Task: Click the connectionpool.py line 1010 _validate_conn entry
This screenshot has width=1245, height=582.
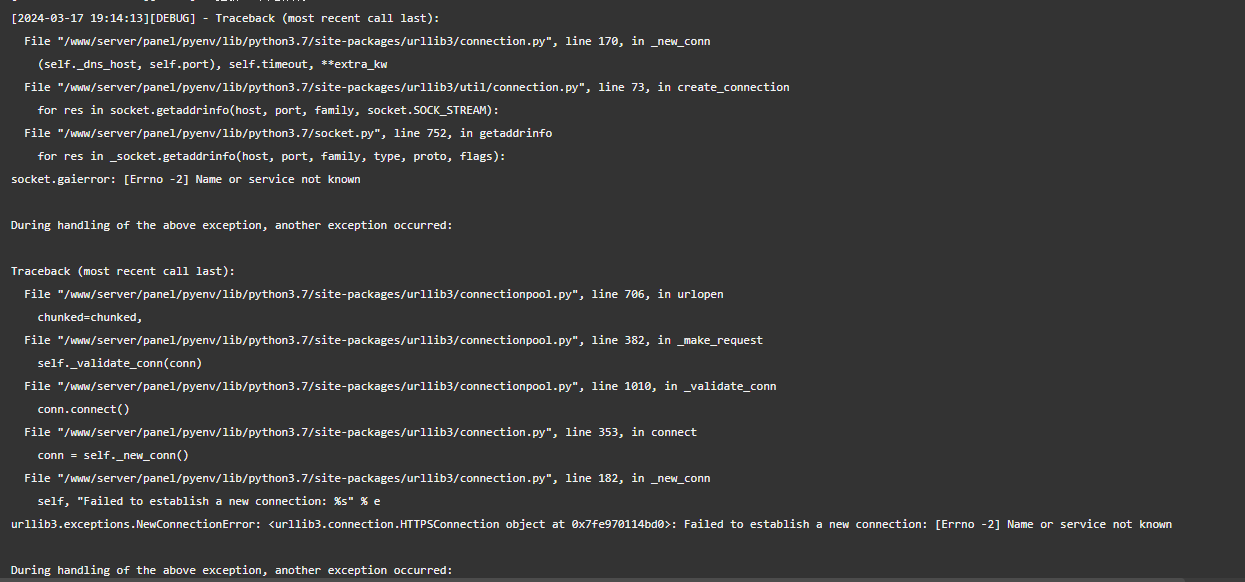Action: [x=400, y=386]
